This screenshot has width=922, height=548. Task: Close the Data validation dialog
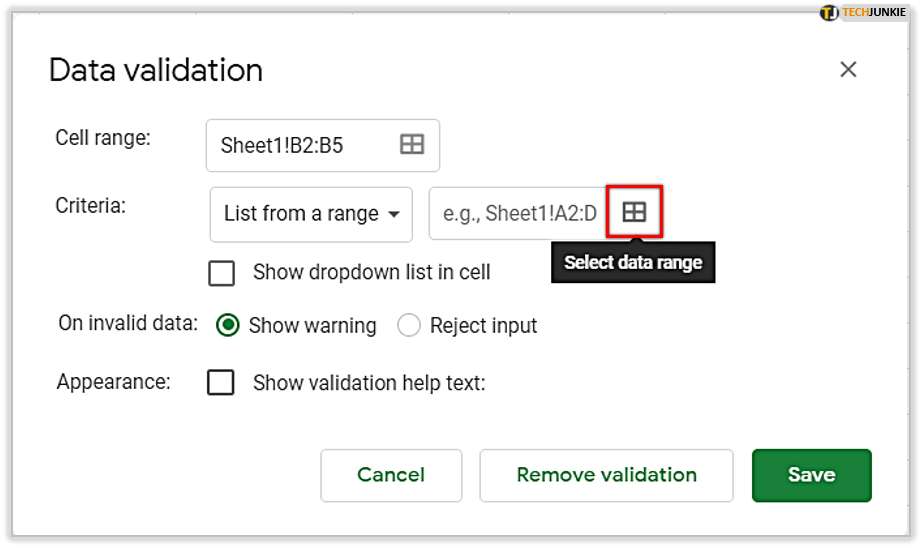tap(848, 69)
